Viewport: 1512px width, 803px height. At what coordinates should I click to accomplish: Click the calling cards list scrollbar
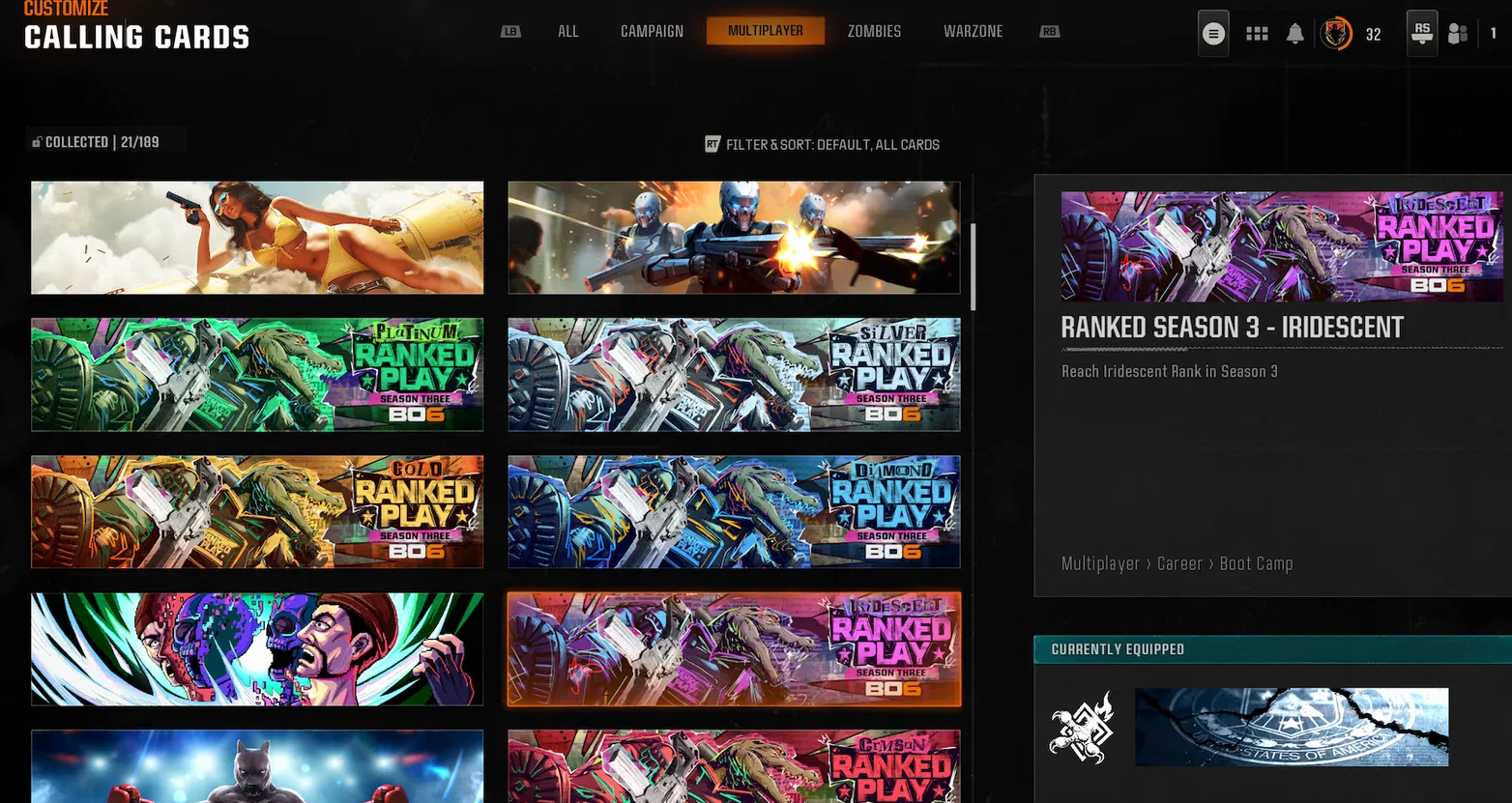point(973,267)
